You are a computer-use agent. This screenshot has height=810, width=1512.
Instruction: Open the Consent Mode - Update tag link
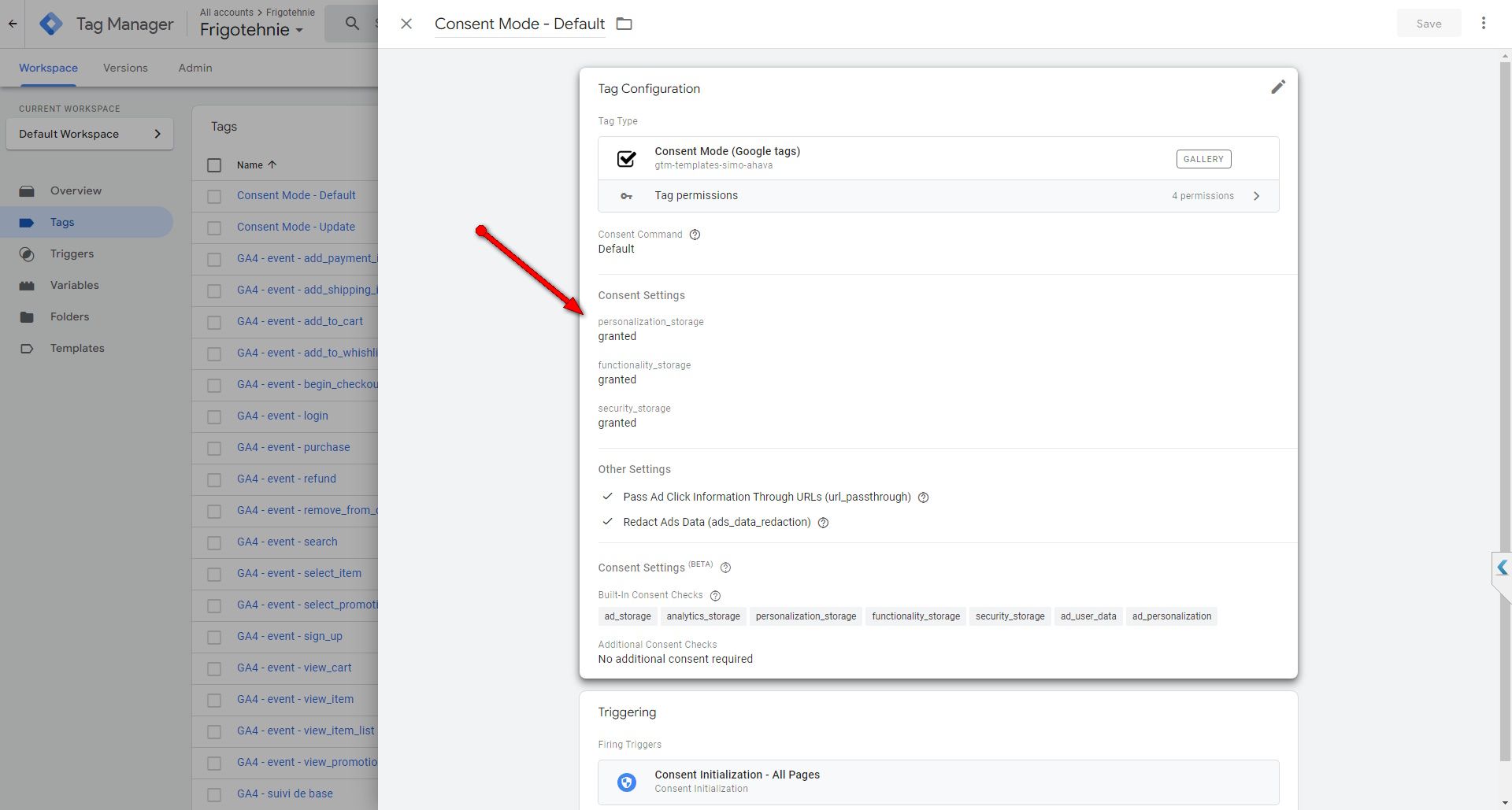pos(296,227)
